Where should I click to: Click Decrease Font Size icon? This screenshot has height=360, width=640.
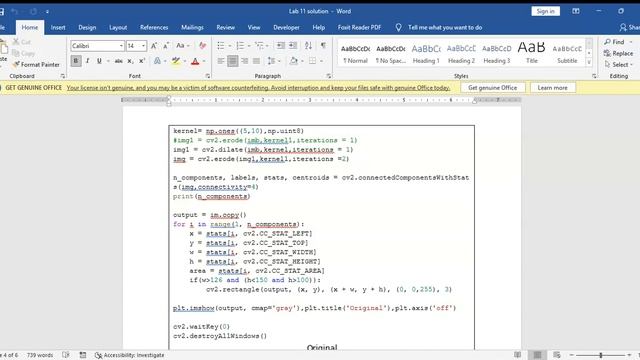tap(166, 46)
